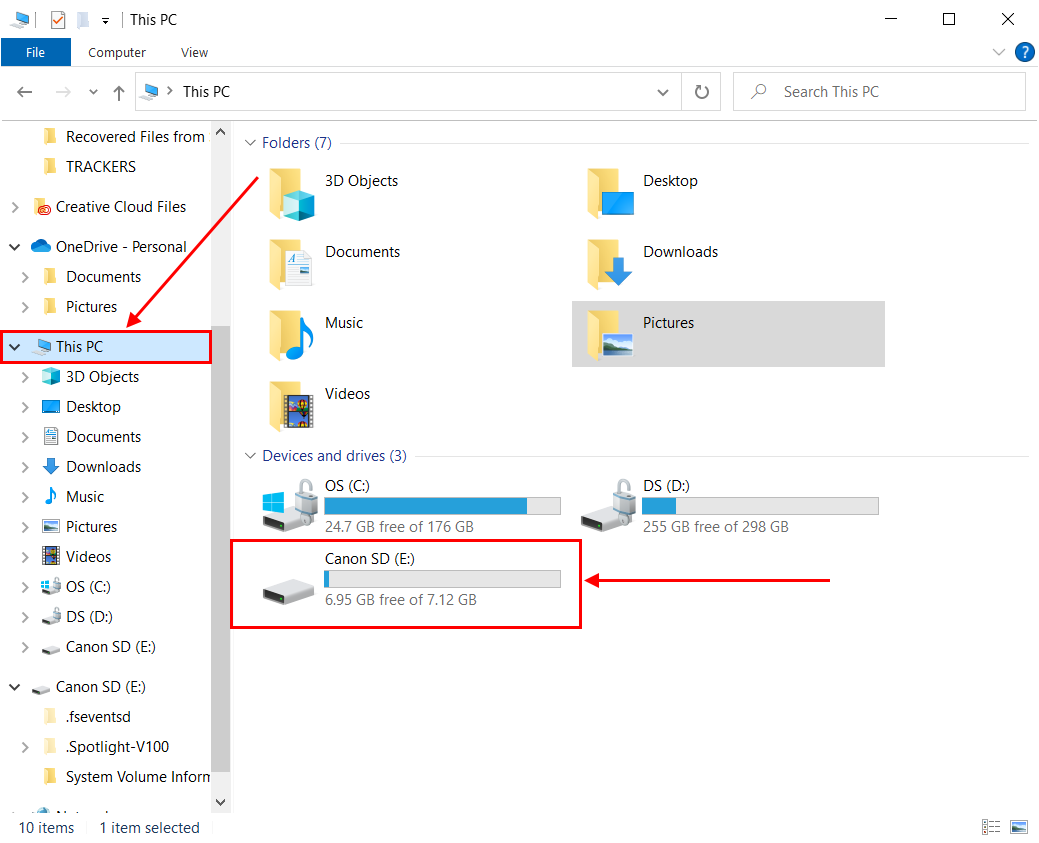Open the Downloads folder
This screenshot has height=843, width=1039.
pyautogui.click(x=680, y=251)
